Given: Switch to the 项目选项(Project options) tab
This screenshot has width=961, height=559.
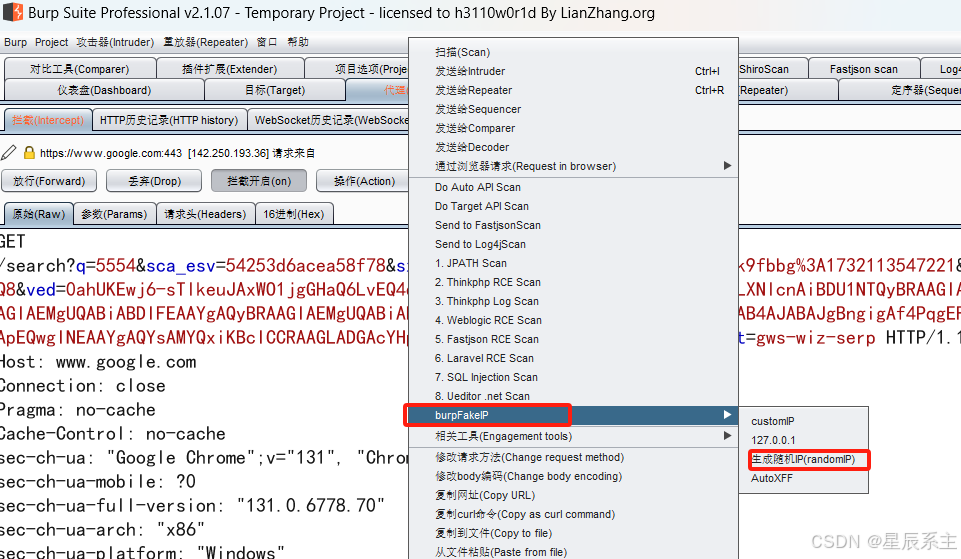Looking at the screenshot, I should pyautogui.click(x=357, y=69).
